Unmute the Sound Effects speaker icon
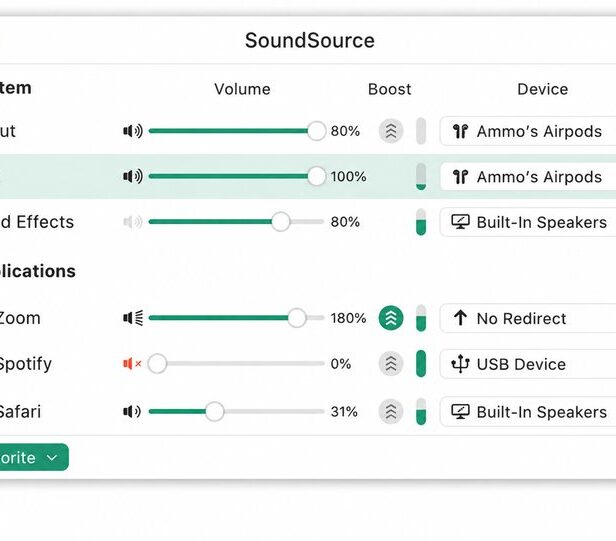The width and height of the screenshot is (616, 541). click(x=133, y=222)
